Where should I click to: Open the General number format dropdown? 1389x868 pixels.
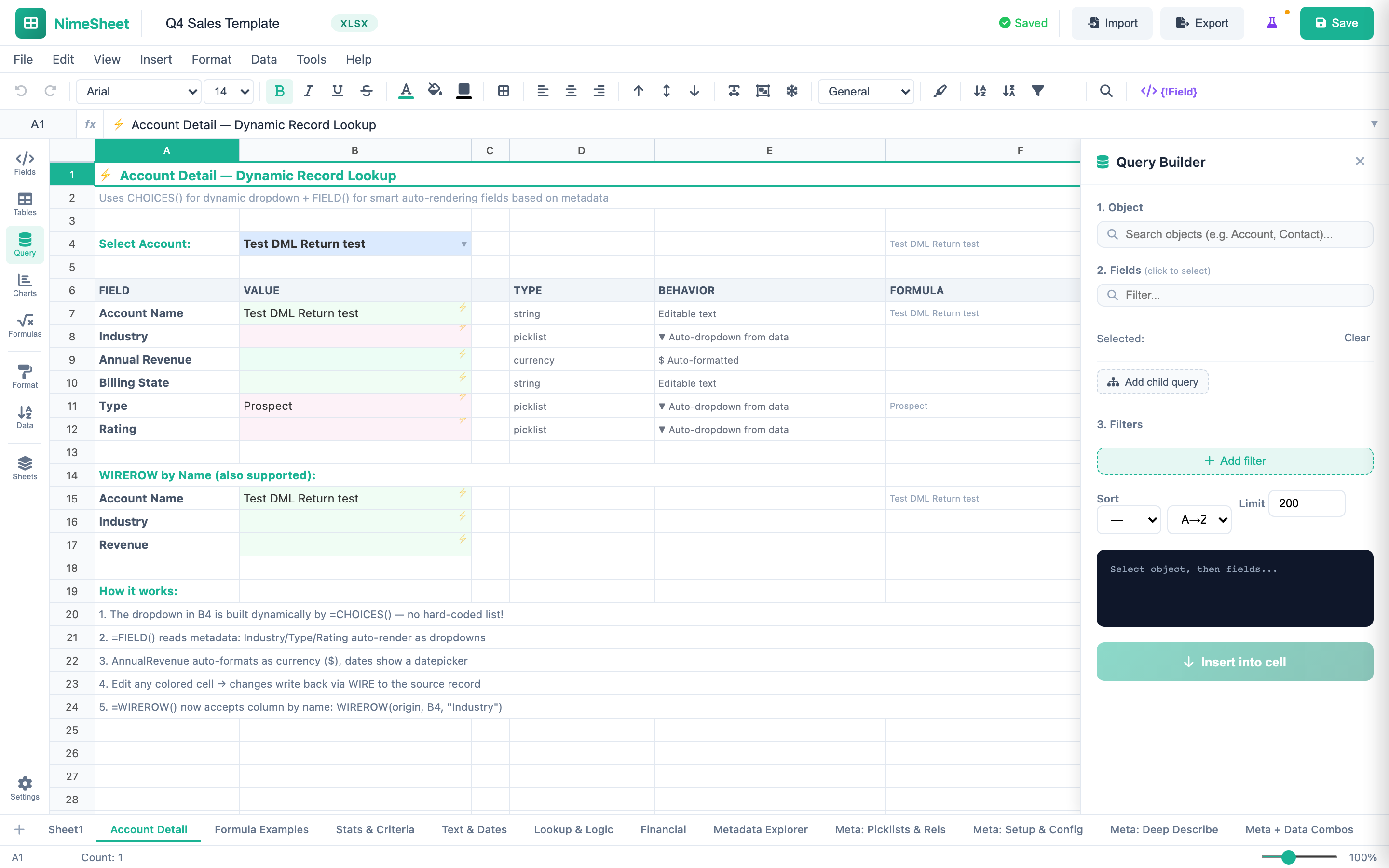coord(866,91)
